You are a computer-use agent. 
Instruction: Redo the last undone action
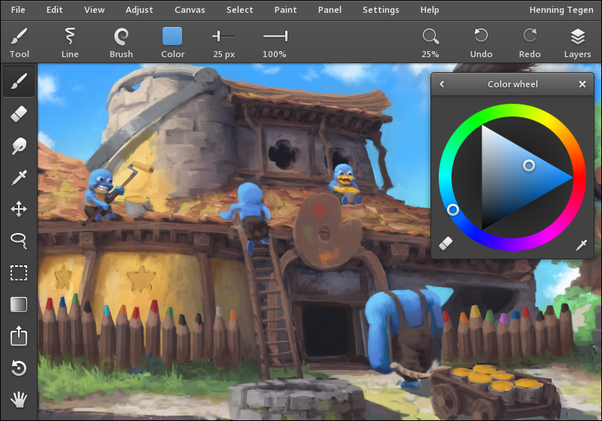tap(530, 42)
